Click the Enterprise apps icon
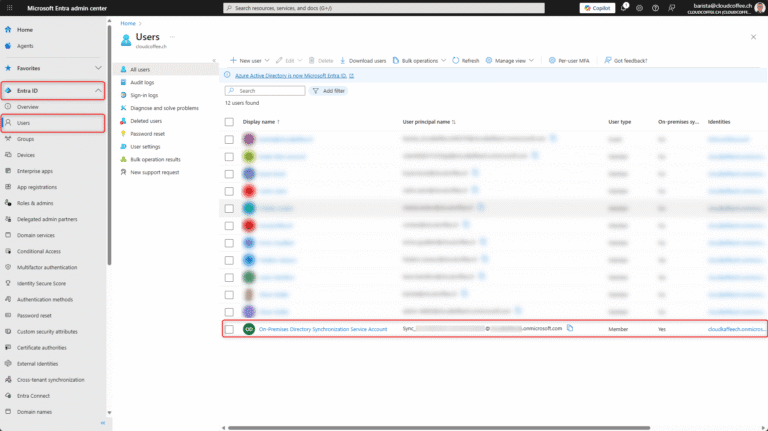The width and height of the screenshot is (768, 431). 8,171
